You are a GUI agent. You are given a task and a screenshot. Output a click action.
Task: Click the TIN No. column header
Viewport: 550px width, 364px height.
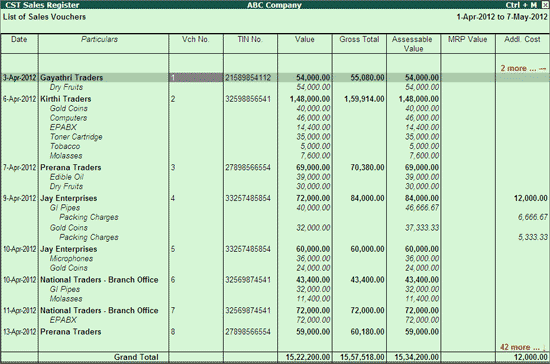coord(250,39)
